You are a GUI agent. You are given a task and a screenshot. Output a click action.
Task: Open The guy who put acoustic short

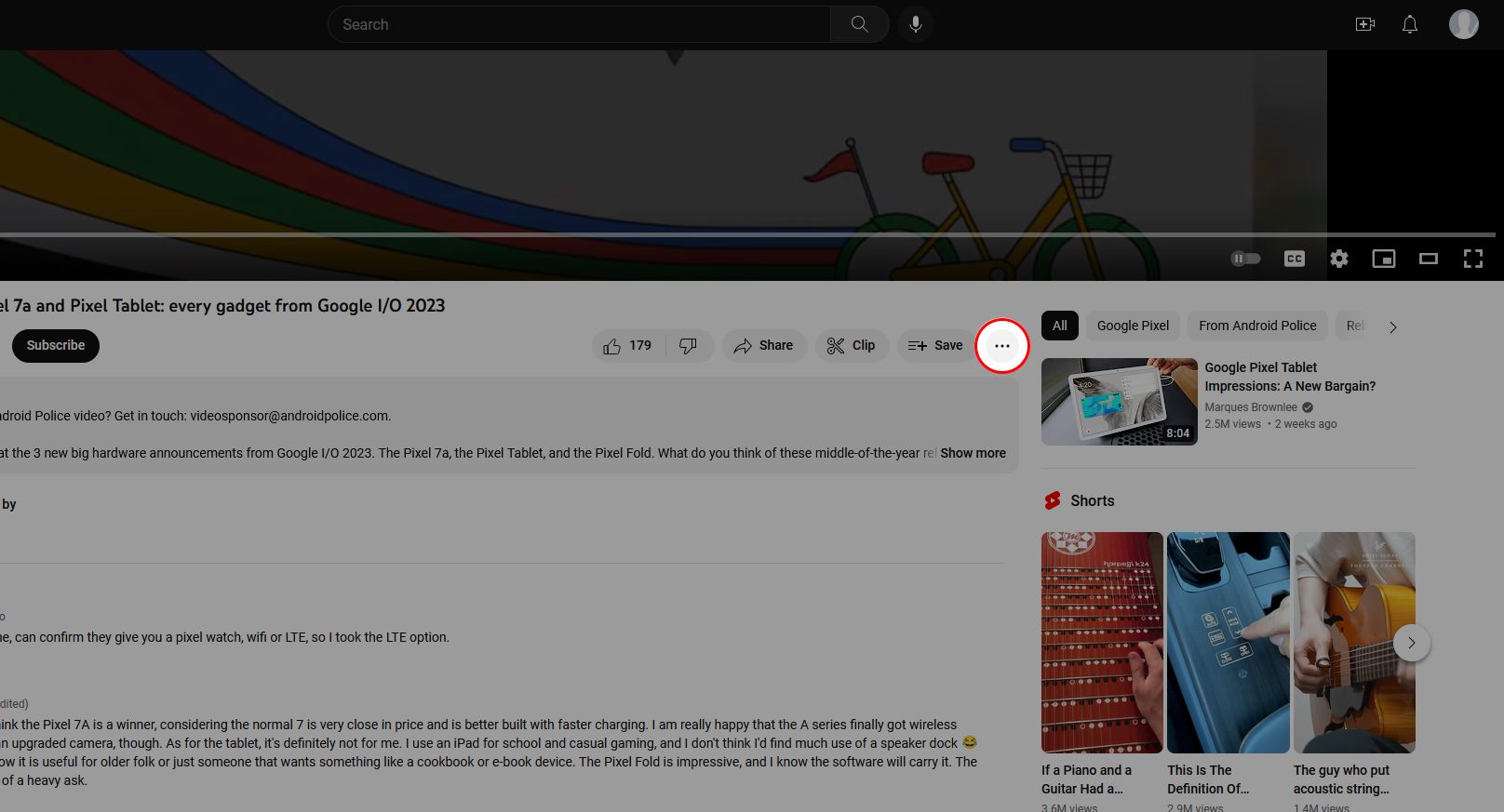pyautogui.click(x=1354, y=643)
